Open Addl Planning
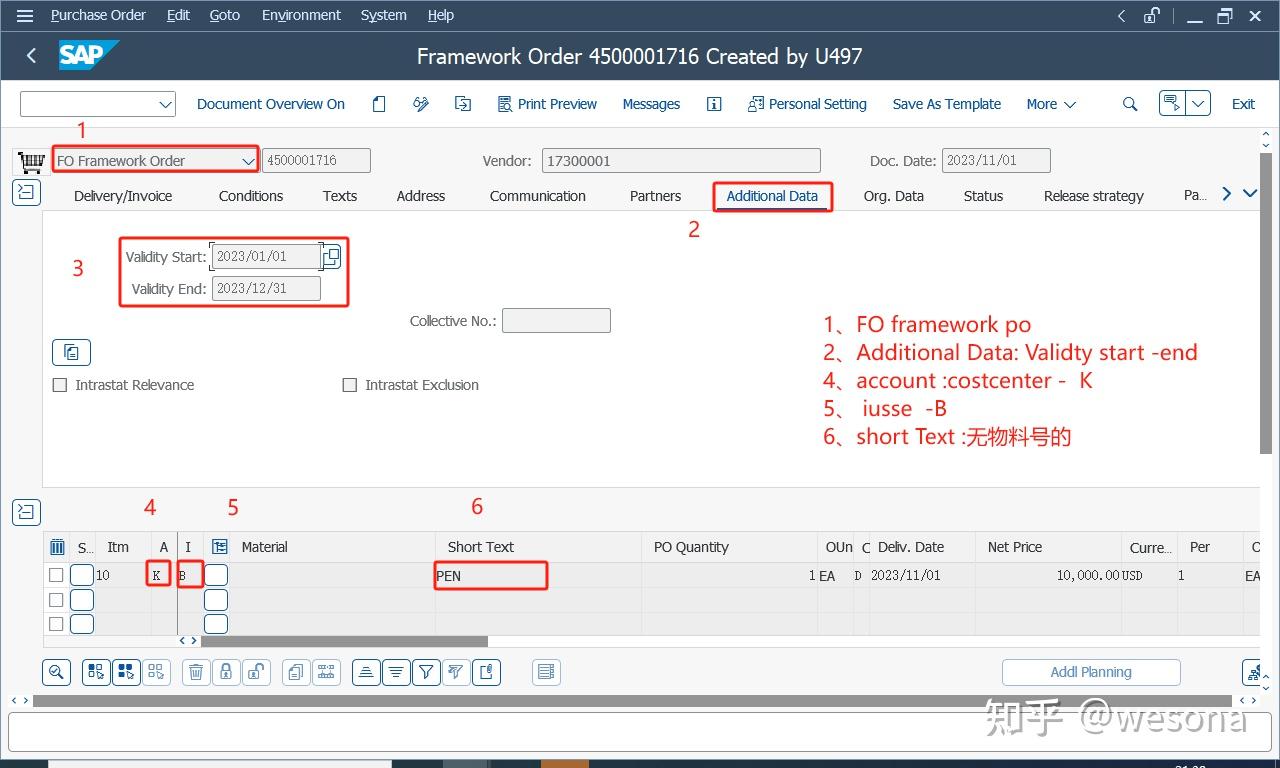1280x768 pixels. pyautogui.click(x=1091, y=672)
